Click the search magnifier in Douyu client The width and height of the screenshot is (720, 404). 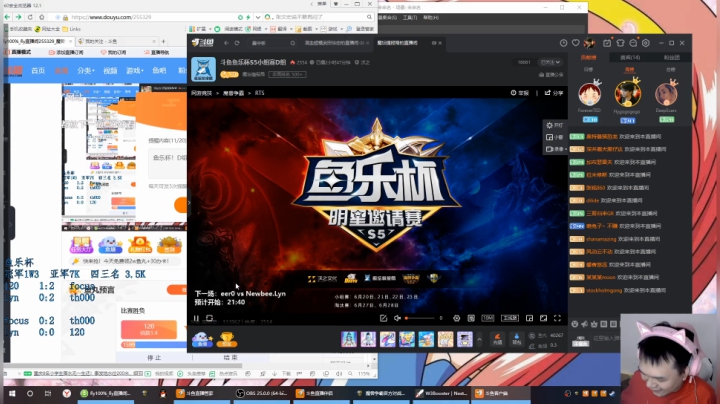coord(292,43)
